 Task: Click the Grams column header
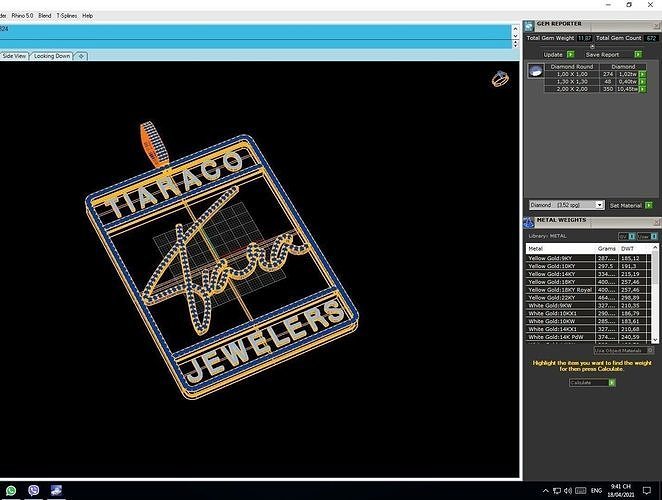(x=607, y=249)
